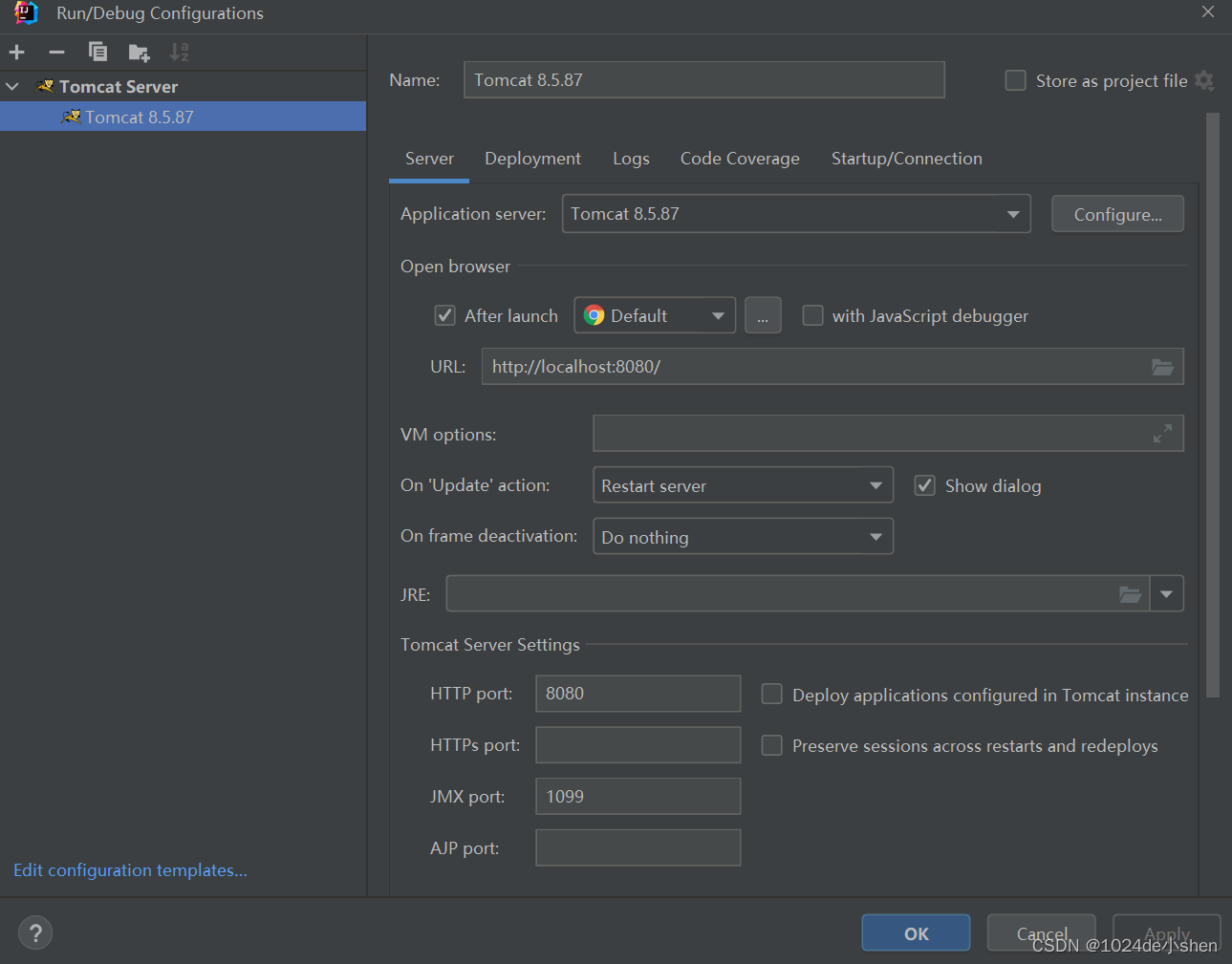The width and height of the screenshot is (1232, 964).
Task: Enable with JavaScript debugger checkbox
Action: pos(812,315)
